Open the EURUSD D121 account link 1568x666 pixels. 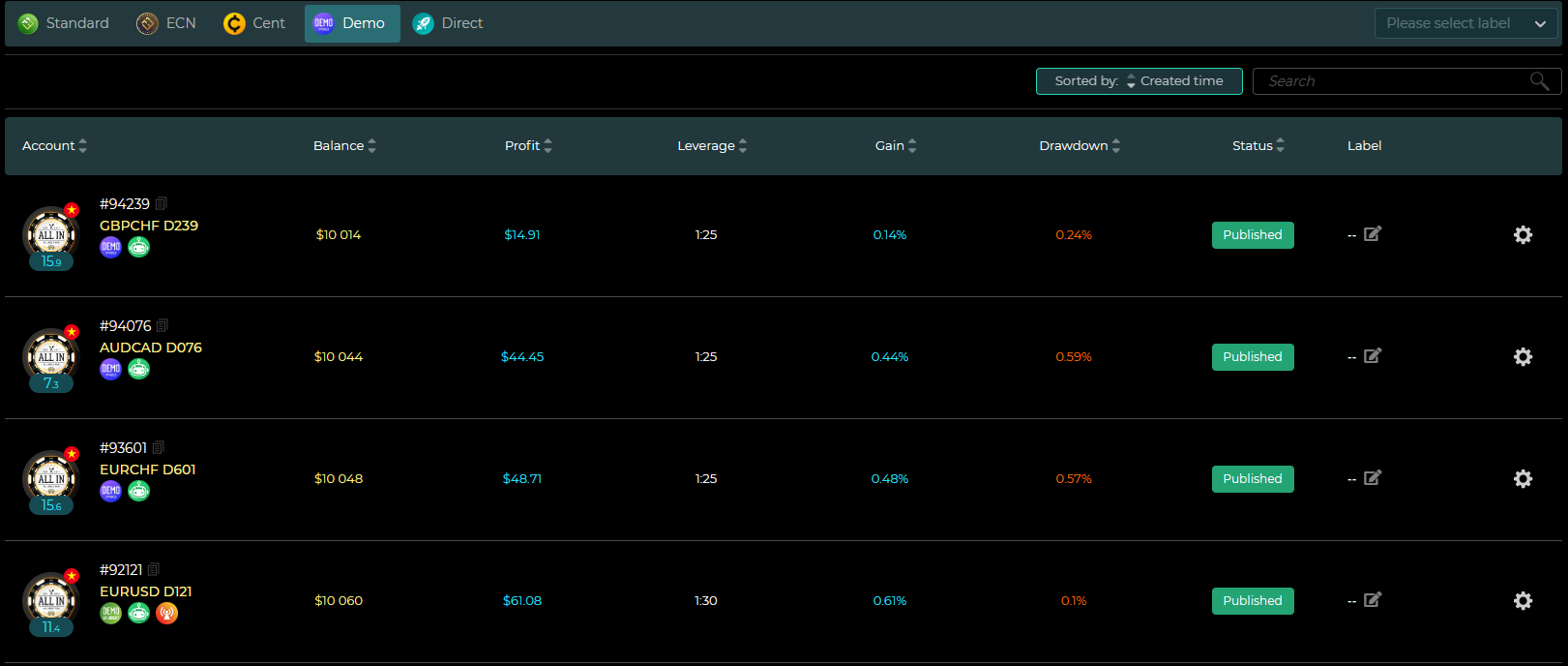(146, 591)
